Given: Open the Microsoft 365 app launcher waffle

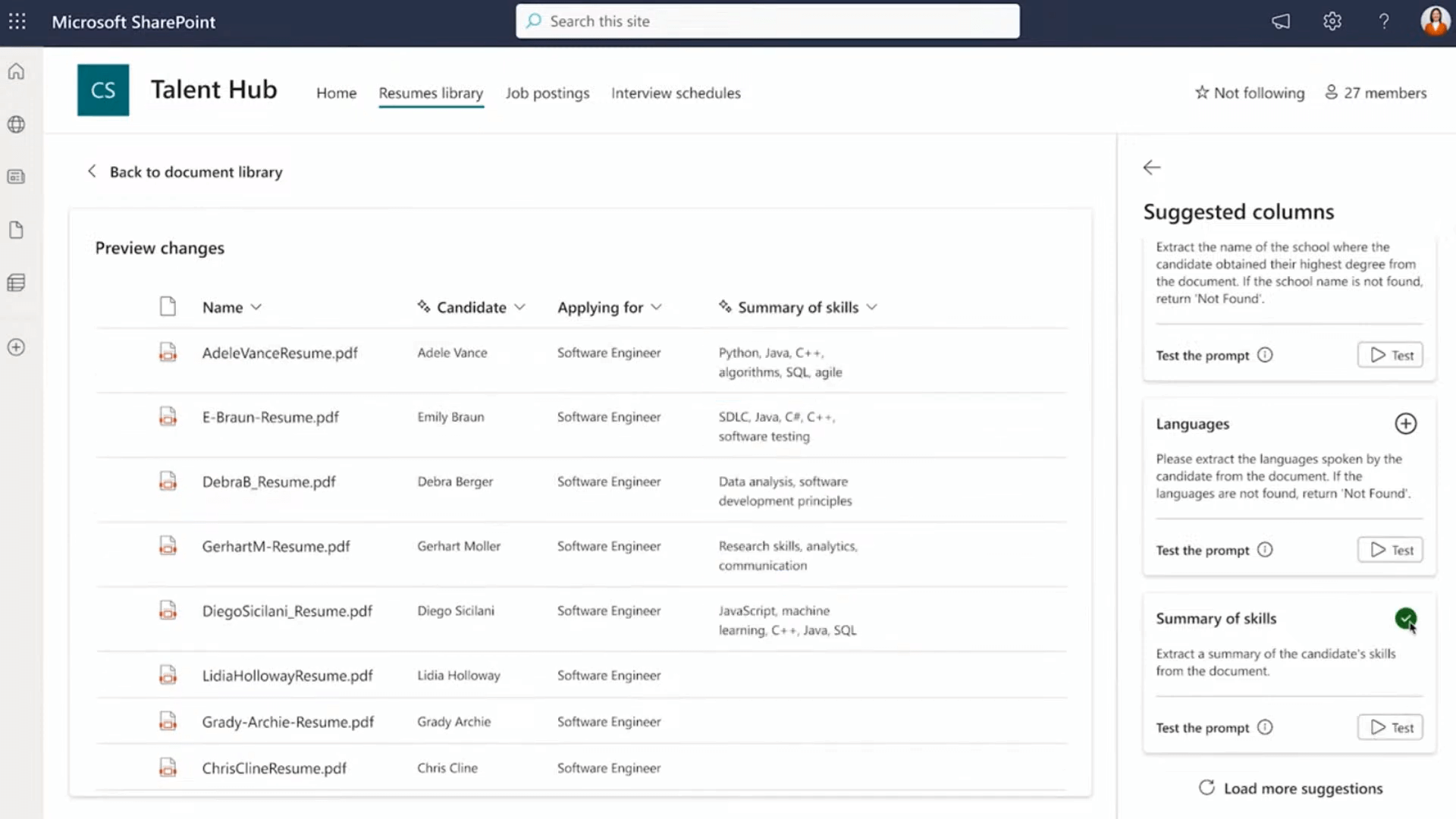Looking at the screenshot, I should tap(17, 21).
